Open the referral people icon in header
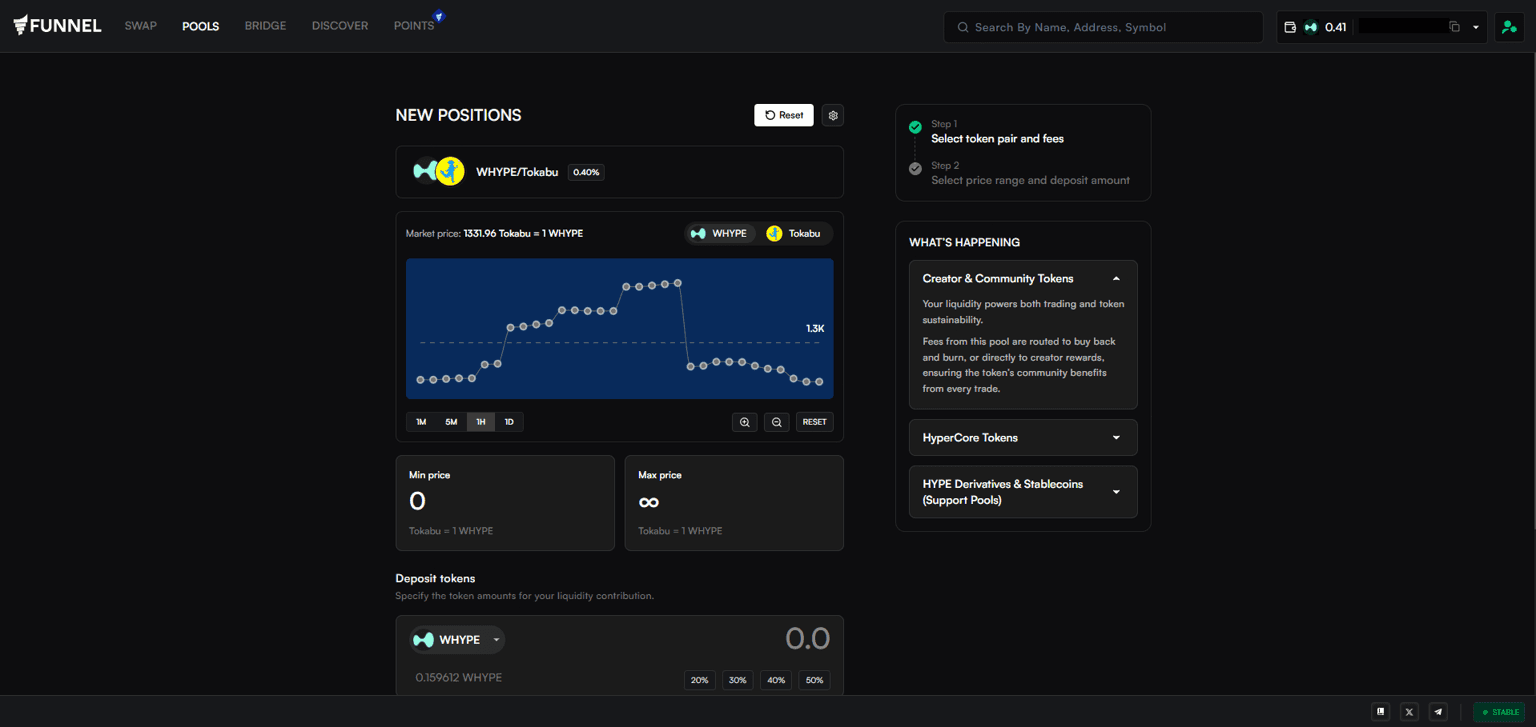The width and height of the screenshot is (1536, 727). tap(1508, 27)
